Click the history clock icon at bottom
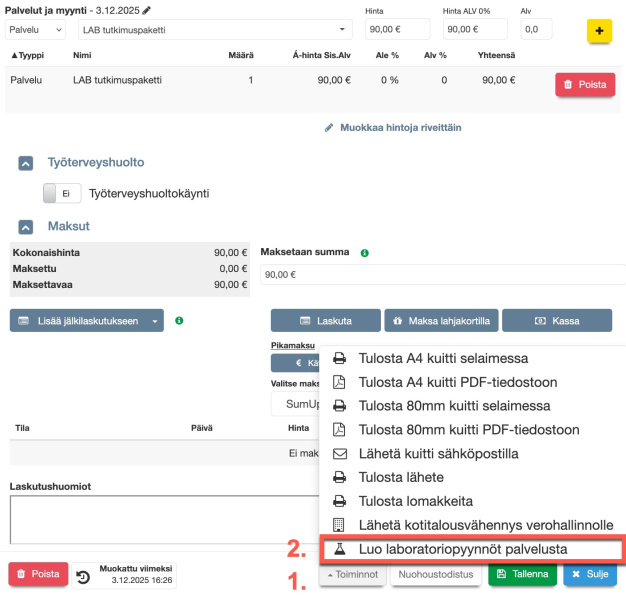The height and width of the screenshot is (599, 626). tap(84, 576)
